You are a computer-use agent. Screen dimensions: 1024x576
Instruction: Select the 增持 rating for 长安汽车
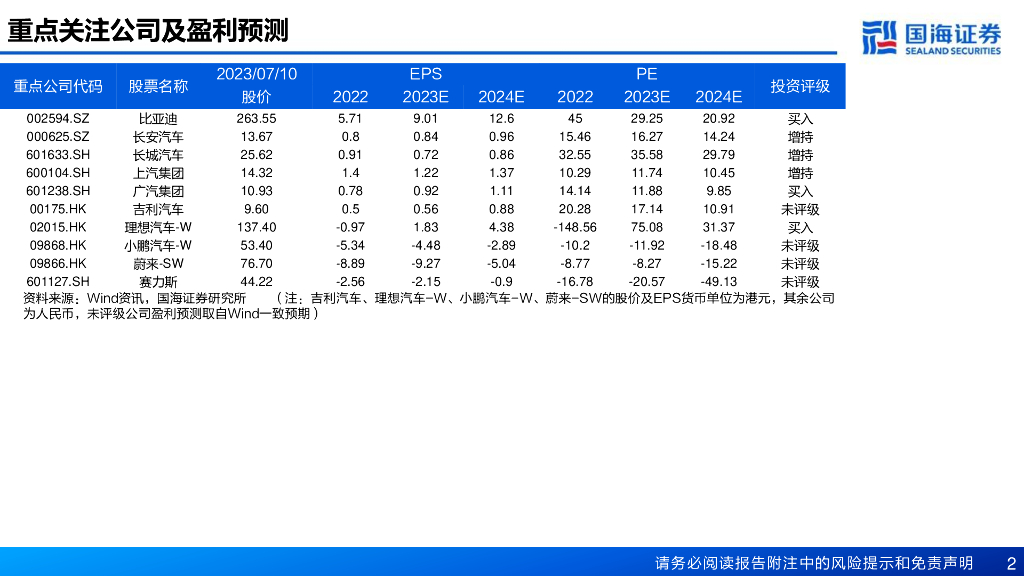(x=800, y=137)
